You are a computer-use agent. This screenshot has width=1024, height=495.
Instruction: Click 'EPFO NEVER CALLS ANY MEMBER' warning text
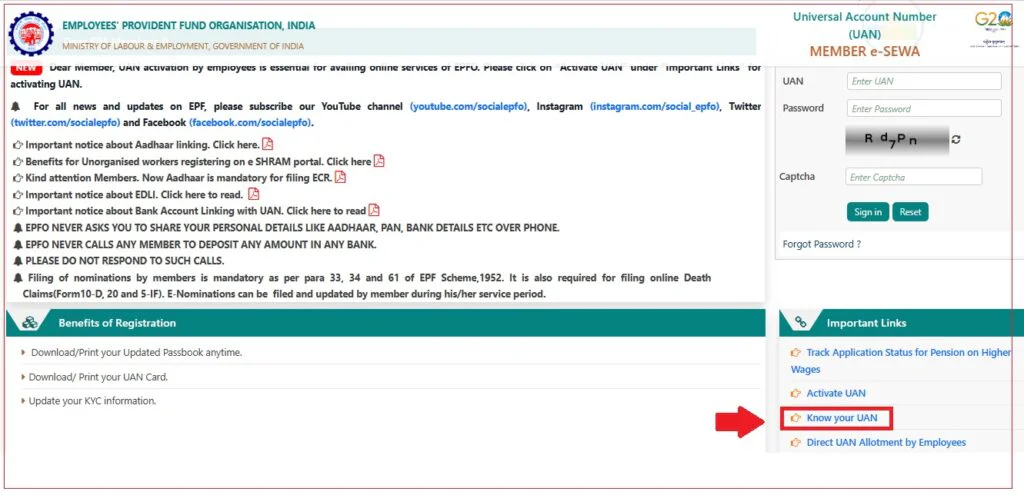pyautogui.click(x=200, y=245)
